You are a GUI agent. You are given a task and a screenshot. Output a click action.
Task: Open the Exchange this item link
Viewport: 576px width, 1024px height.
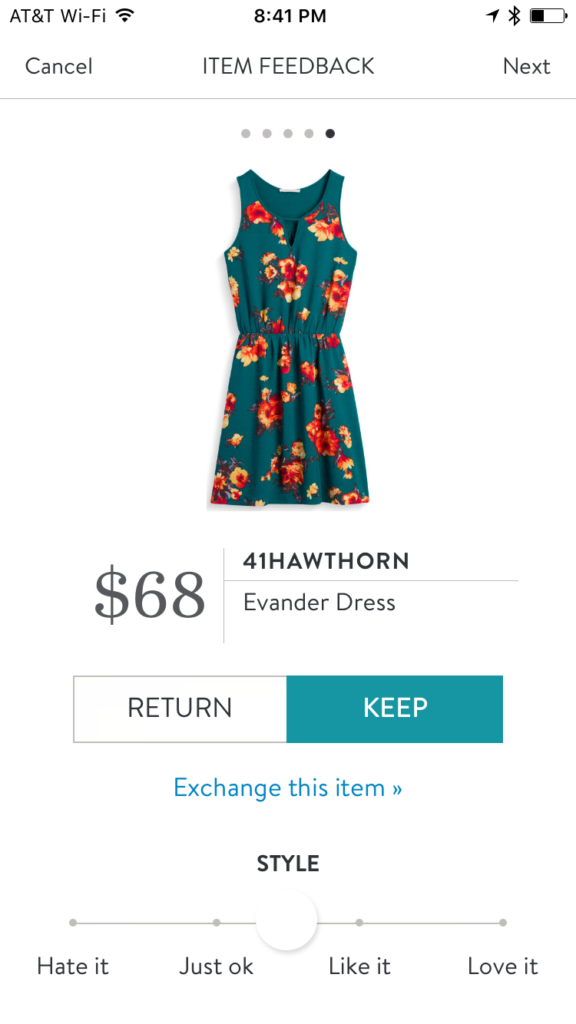click(x=288, y=788)
